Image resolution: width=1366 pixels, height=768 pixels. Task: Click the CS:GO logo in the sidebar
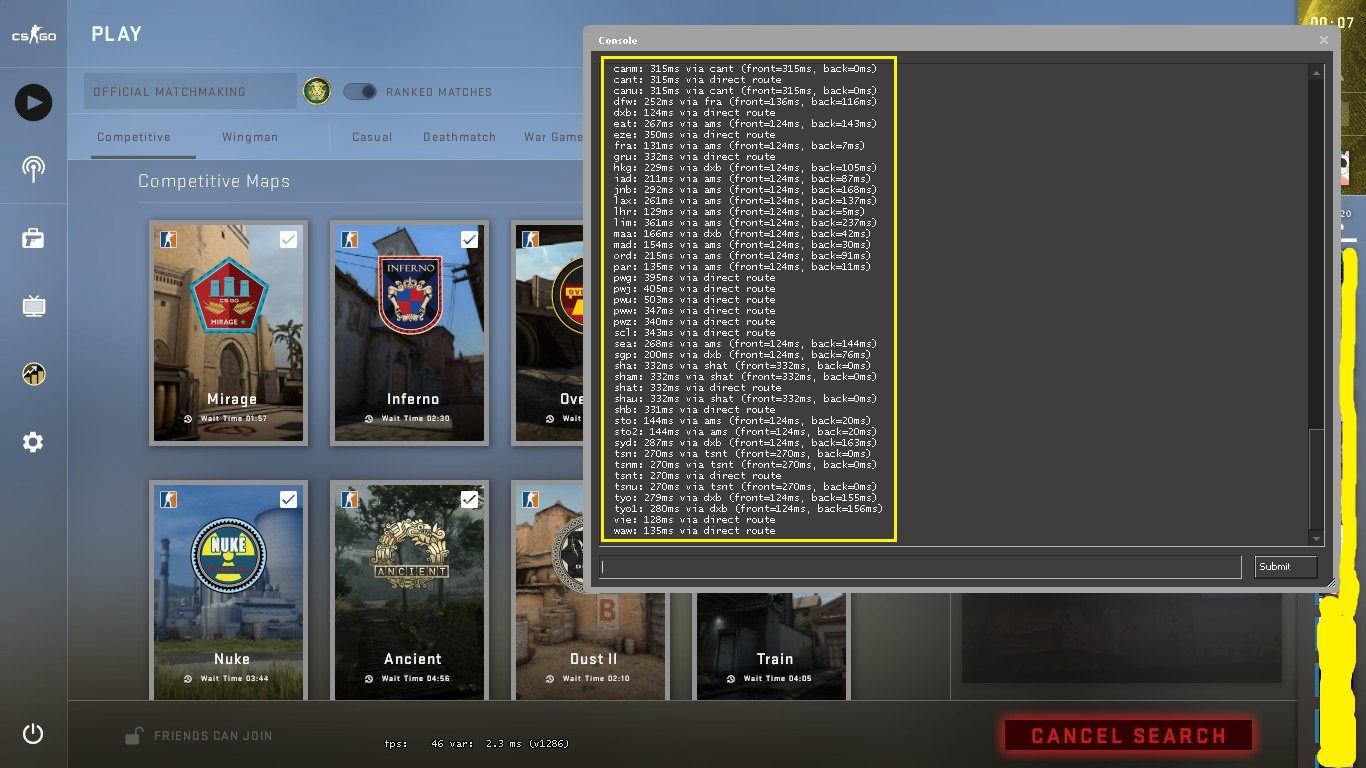[x=33, y=35]
